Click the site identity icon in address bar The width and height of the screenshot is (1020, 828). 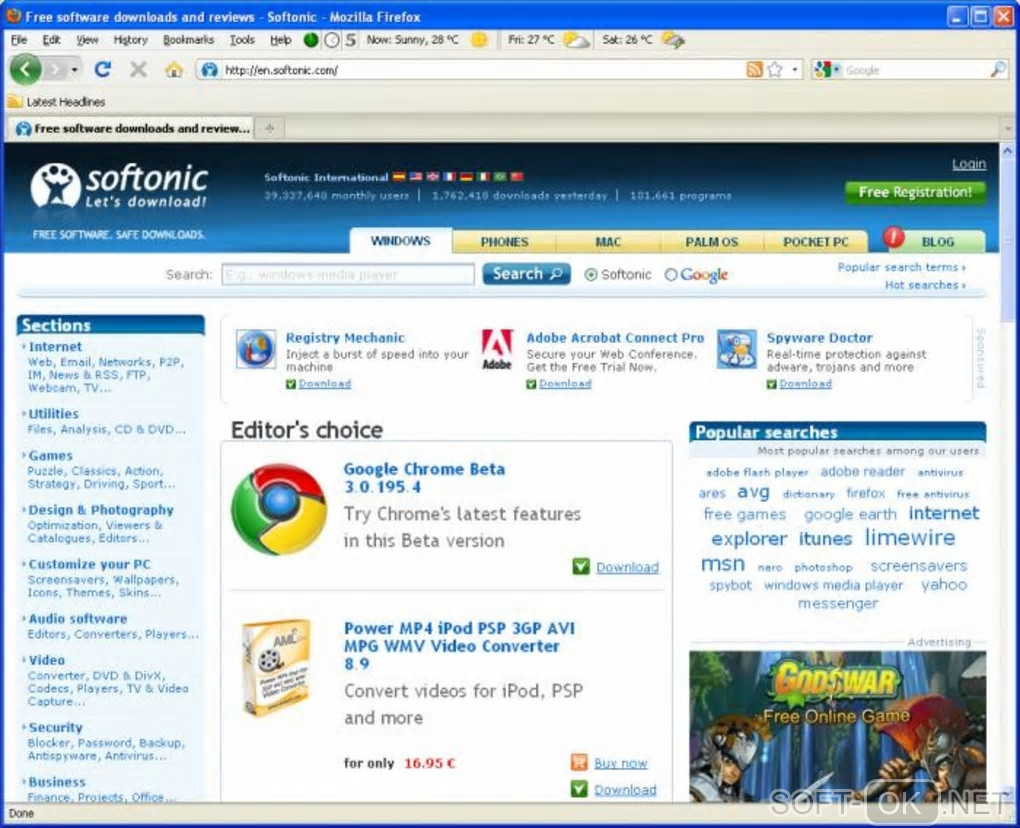[209, 70]
